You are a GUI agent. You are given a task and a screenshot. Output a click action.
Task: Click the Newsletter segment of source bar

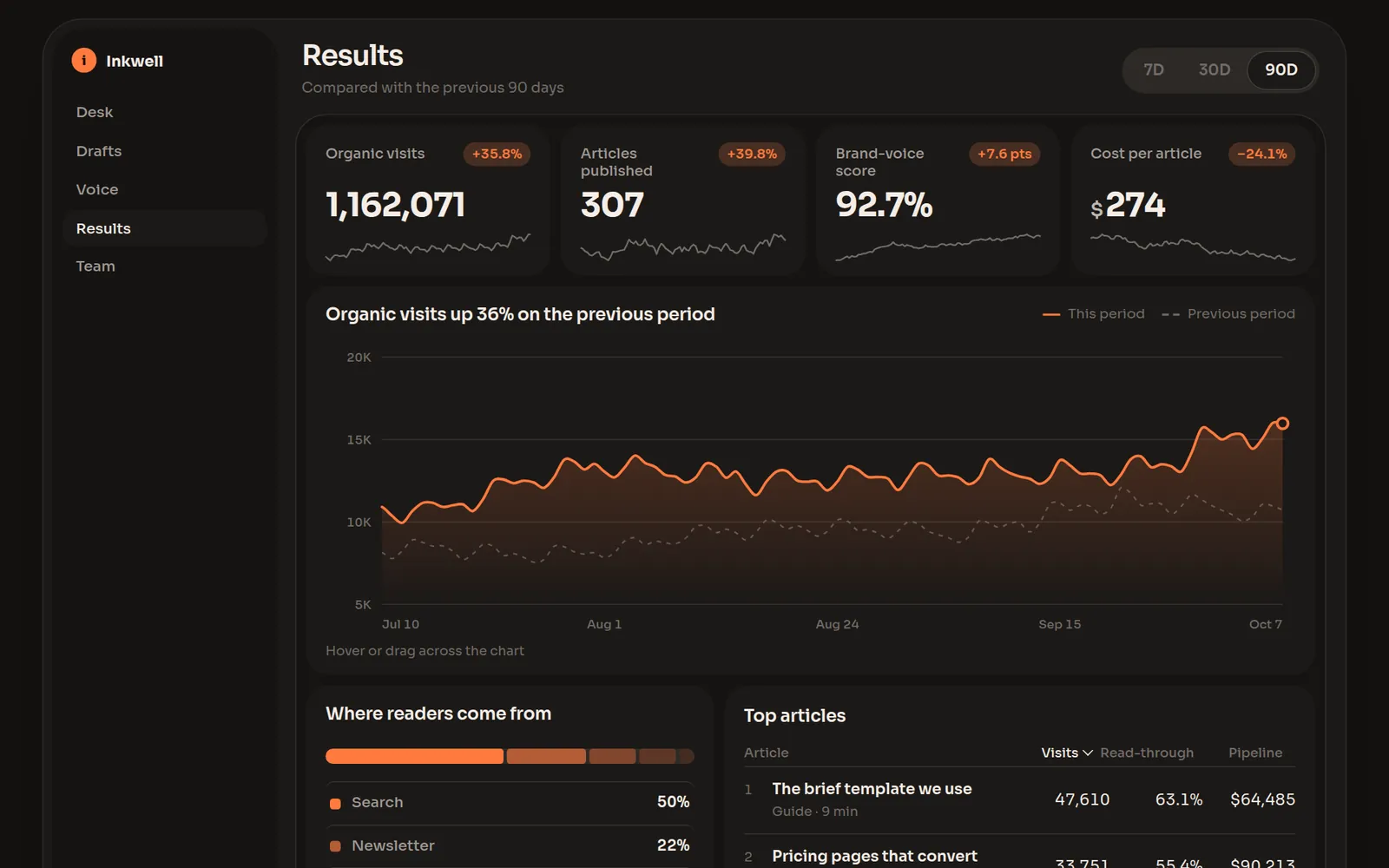(x=546, y=756)
